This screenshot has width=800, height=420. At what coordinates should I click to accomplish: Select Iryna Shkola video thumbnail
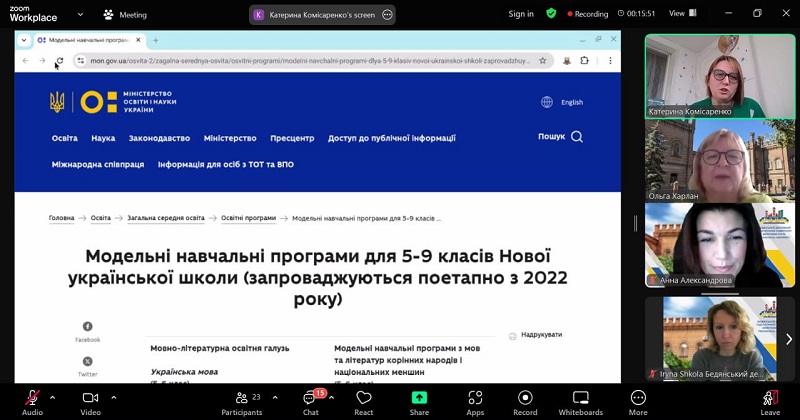(x=720, y=339)
